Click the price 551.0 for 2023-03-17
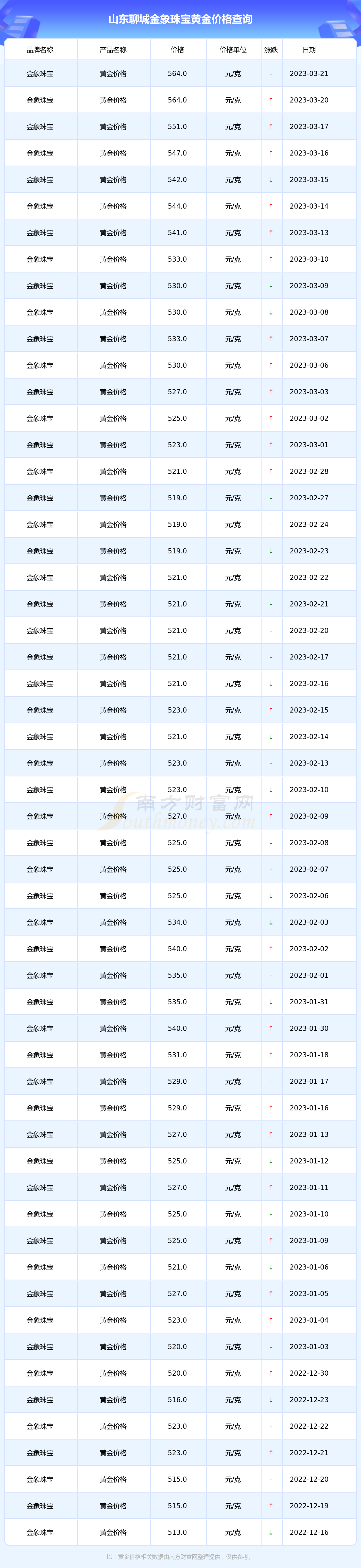This screenshot has height=1568, width=361. [177, 127]
